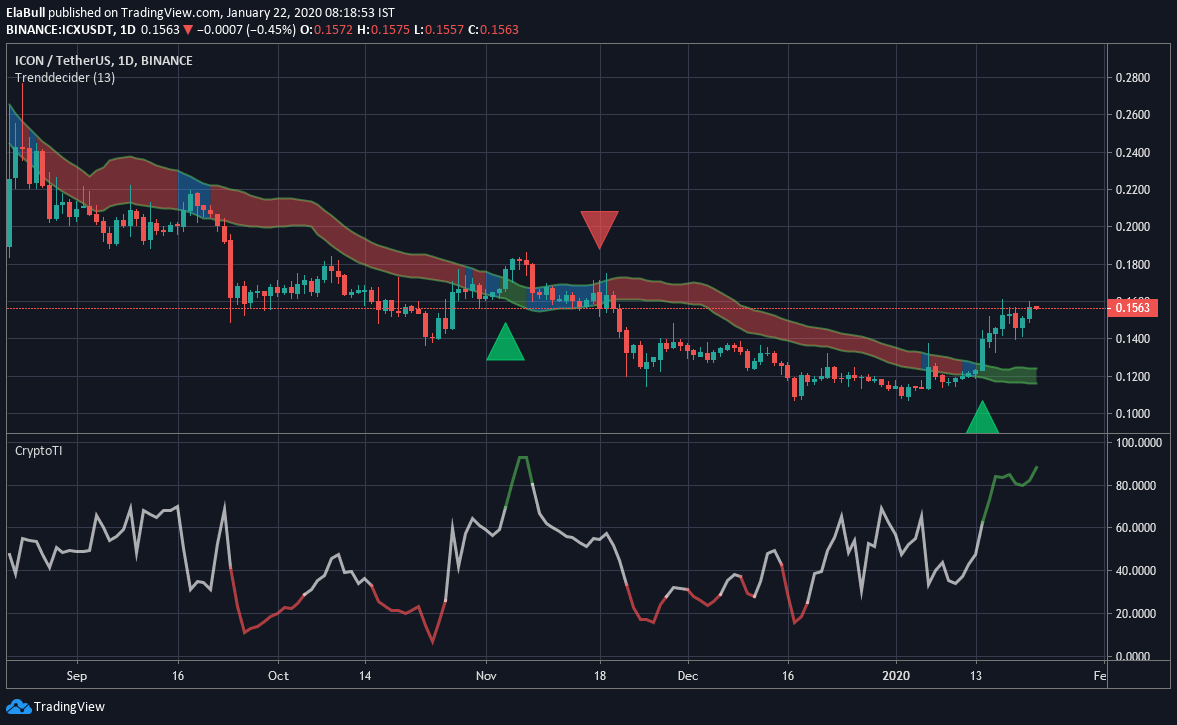The height and width of the screenshot is (725, 1177).
Task: Click the 2020 label on time axis
Action: (896, 675)
